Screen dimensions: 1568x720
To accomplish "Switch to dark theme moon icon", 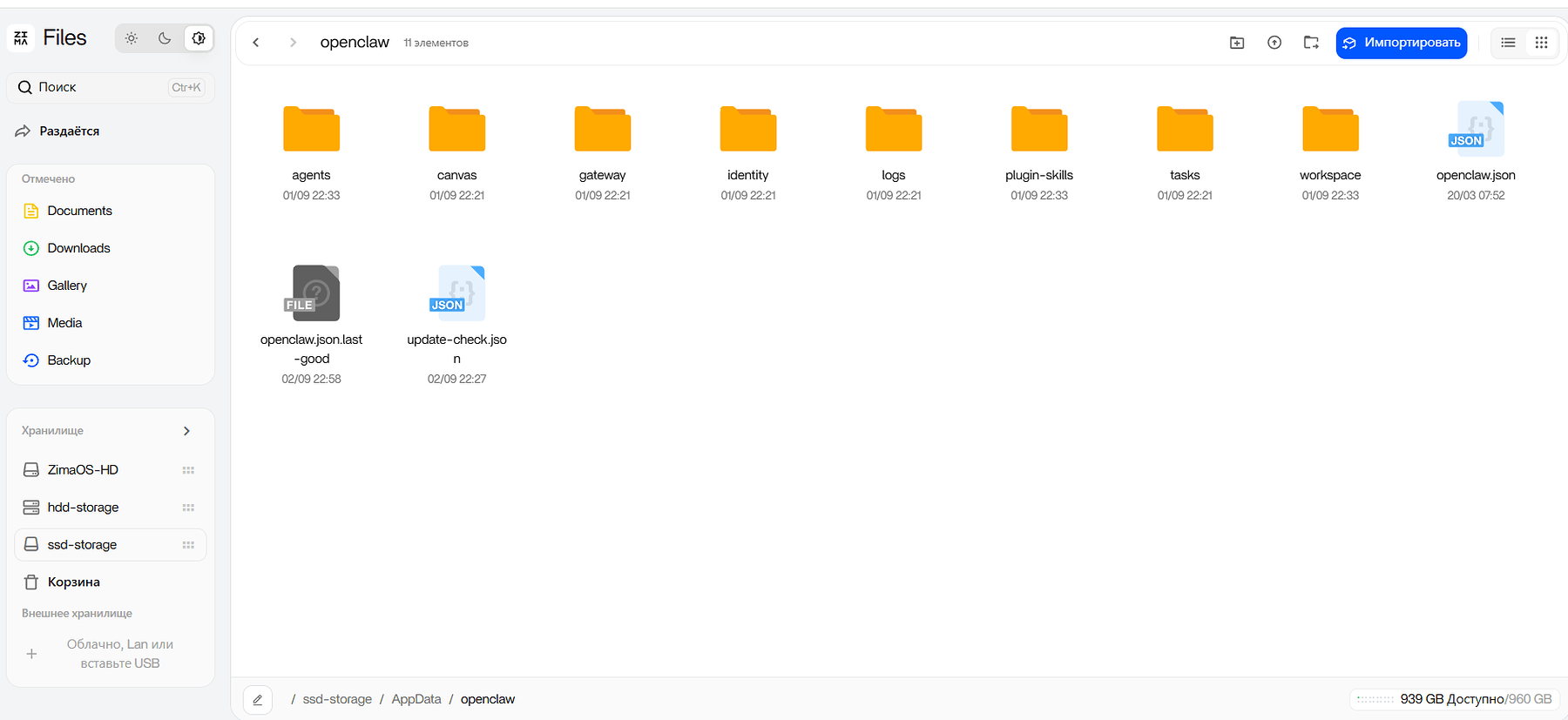I will (165, 38).
